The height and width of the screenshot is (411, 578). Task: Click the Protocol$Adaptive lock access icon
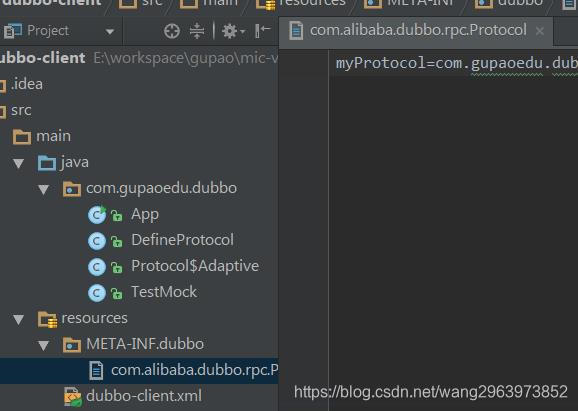[x=117, y=268]
